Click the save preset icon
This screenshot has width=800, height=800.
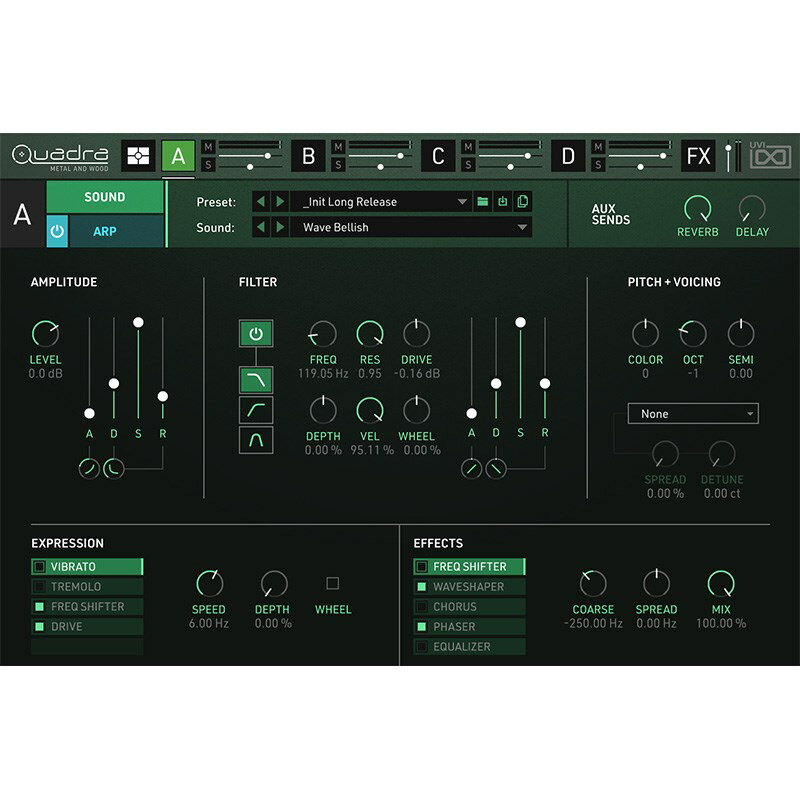pyautogui.click(x=503, y=202)
